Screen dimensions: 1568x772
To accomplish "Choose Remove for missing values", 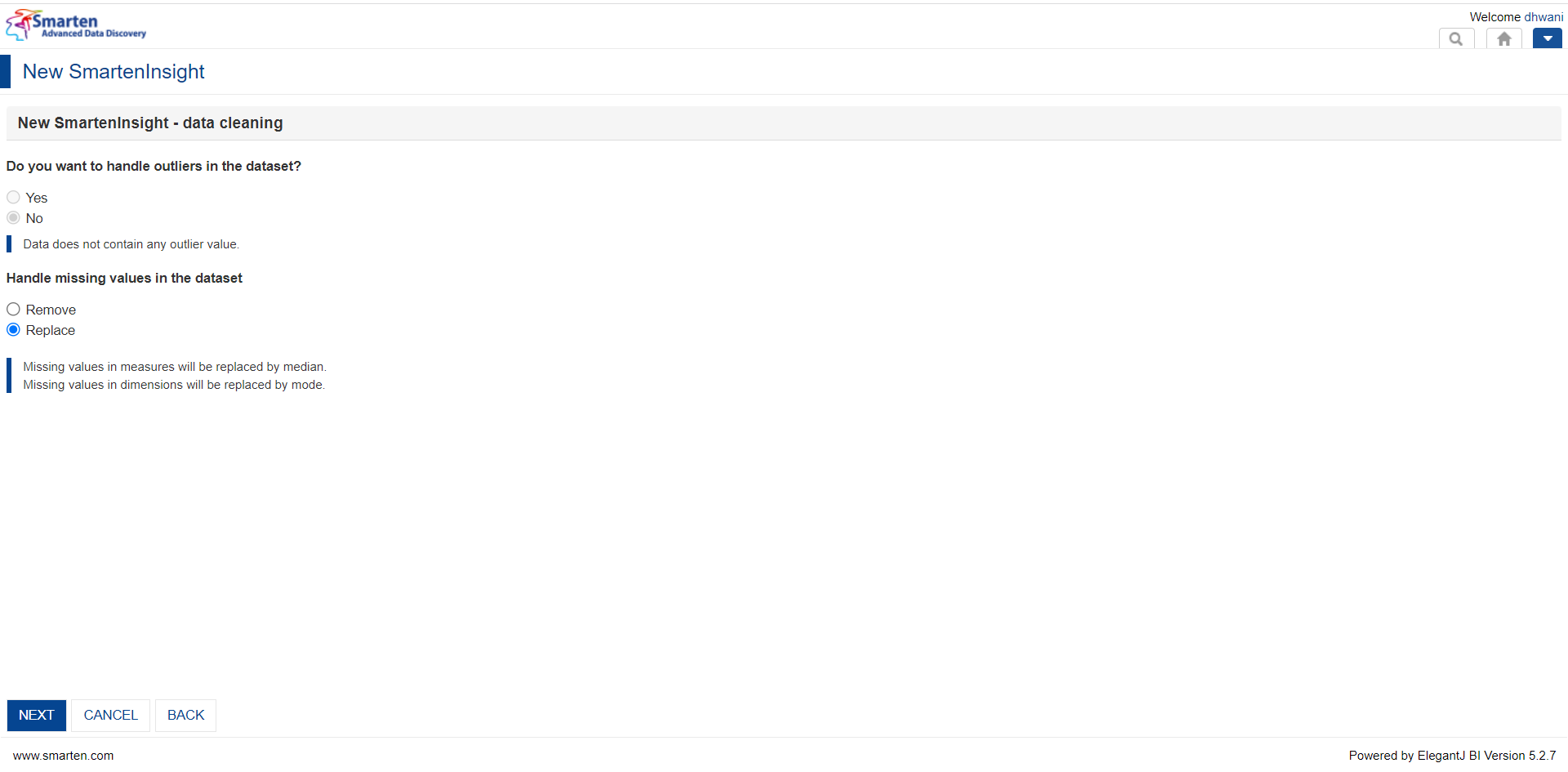I will coord(13,309).
